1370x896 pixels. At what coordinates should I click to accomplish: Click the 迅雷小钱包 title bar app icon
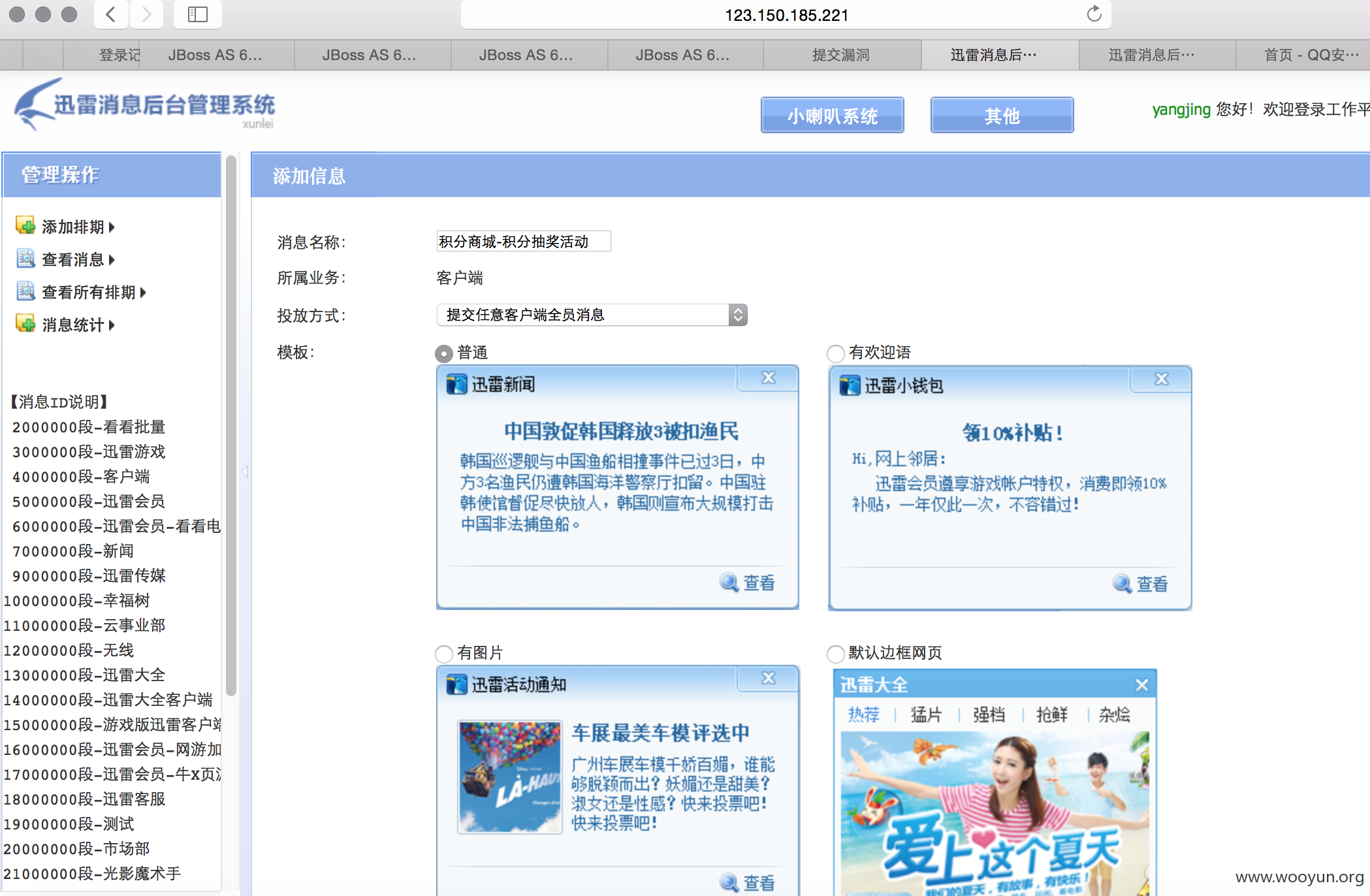pyautogui.click(x=850, y=386)
